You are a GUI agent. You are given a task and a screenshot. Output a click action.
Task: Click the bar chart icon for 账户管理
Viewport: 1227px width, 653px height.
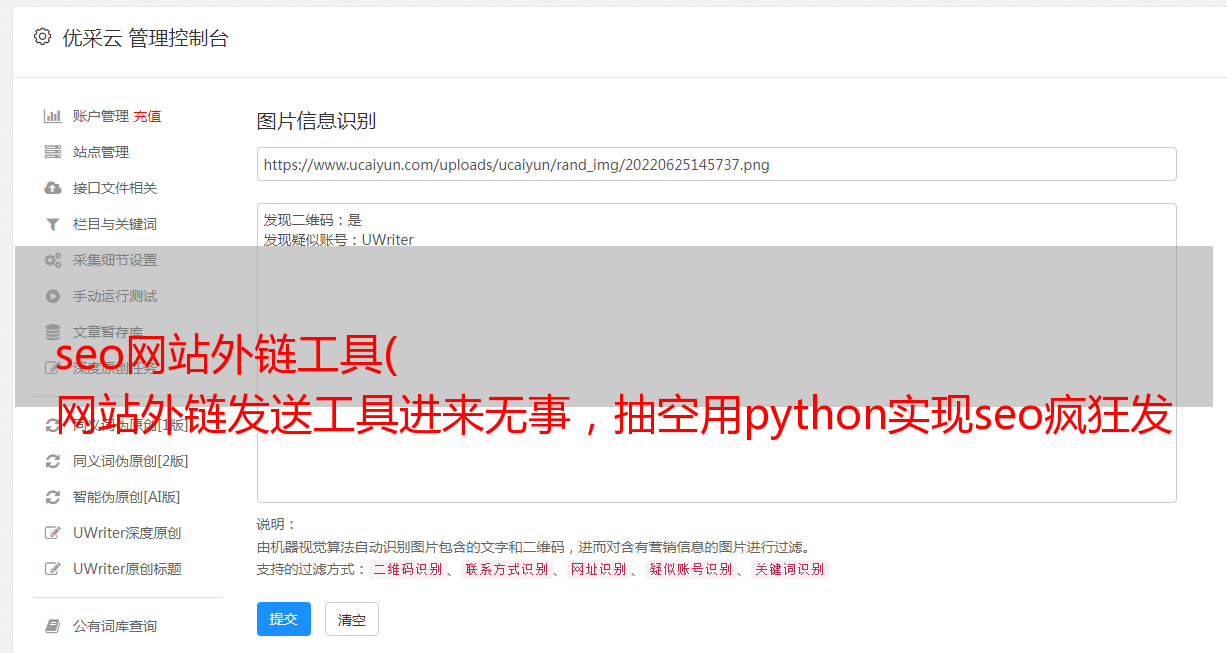[53, 116]
